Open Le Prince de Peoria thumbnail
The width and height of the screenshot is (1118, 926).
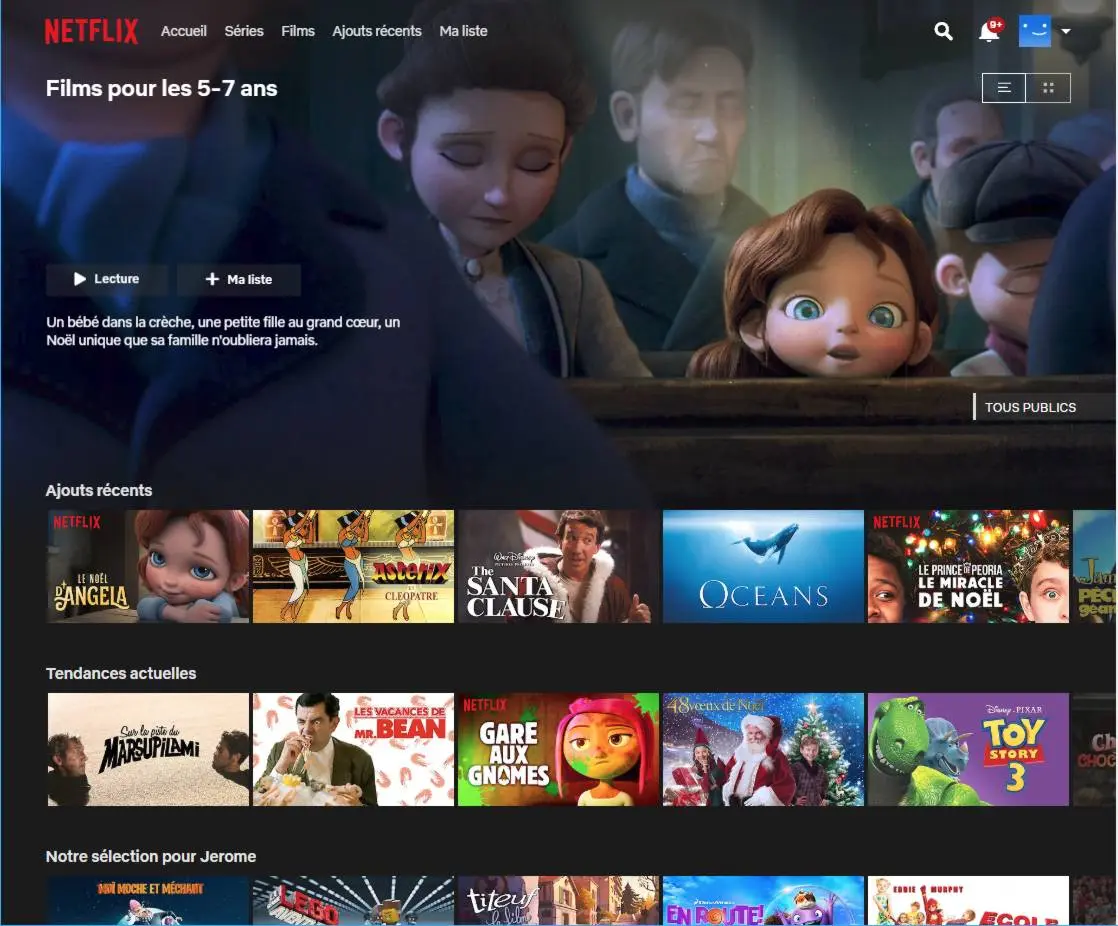tap(968, 566)
